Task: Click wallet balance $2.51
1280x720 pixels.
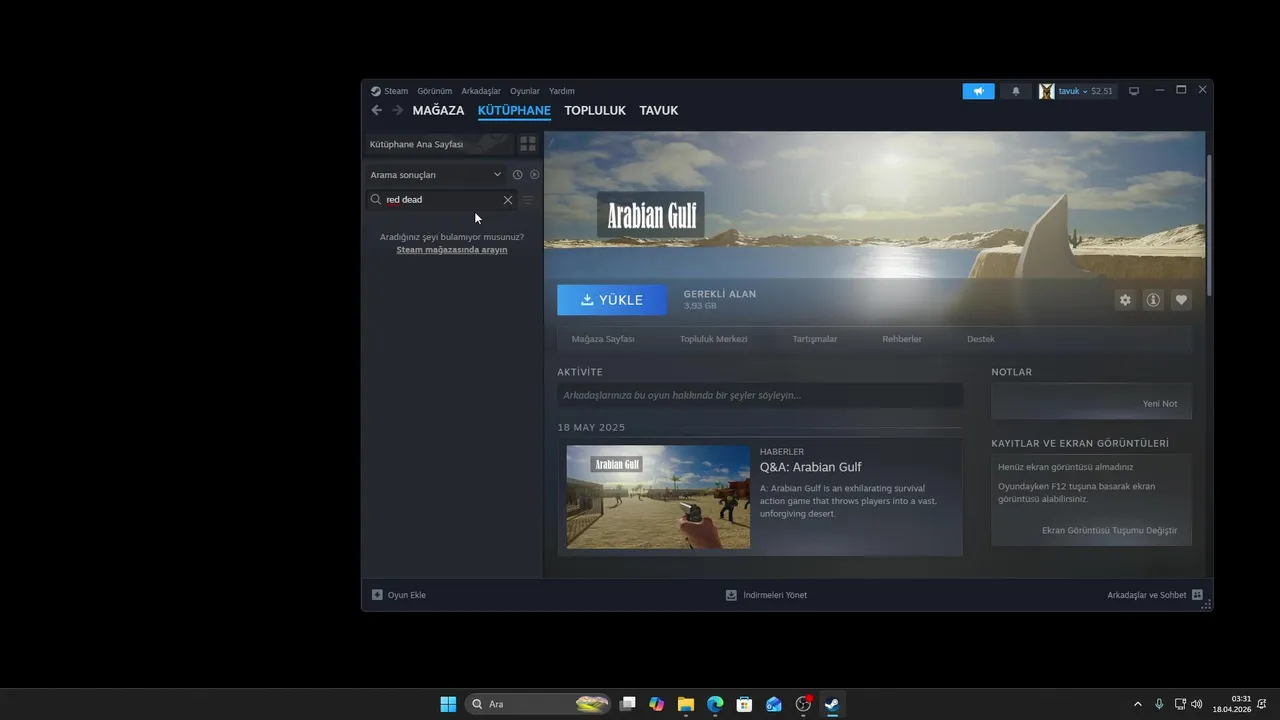Action: coord(1102,91)
